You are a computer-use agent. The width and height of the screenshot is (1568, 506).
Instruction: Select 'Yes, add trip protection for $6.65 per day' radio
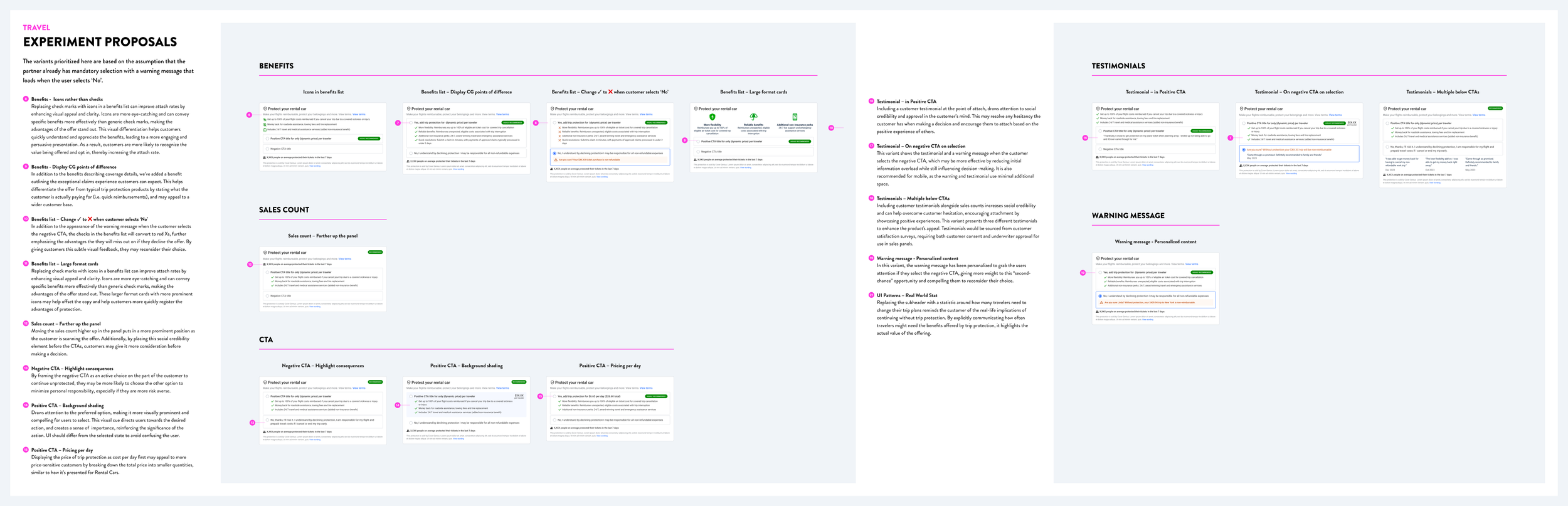point(554,396)
